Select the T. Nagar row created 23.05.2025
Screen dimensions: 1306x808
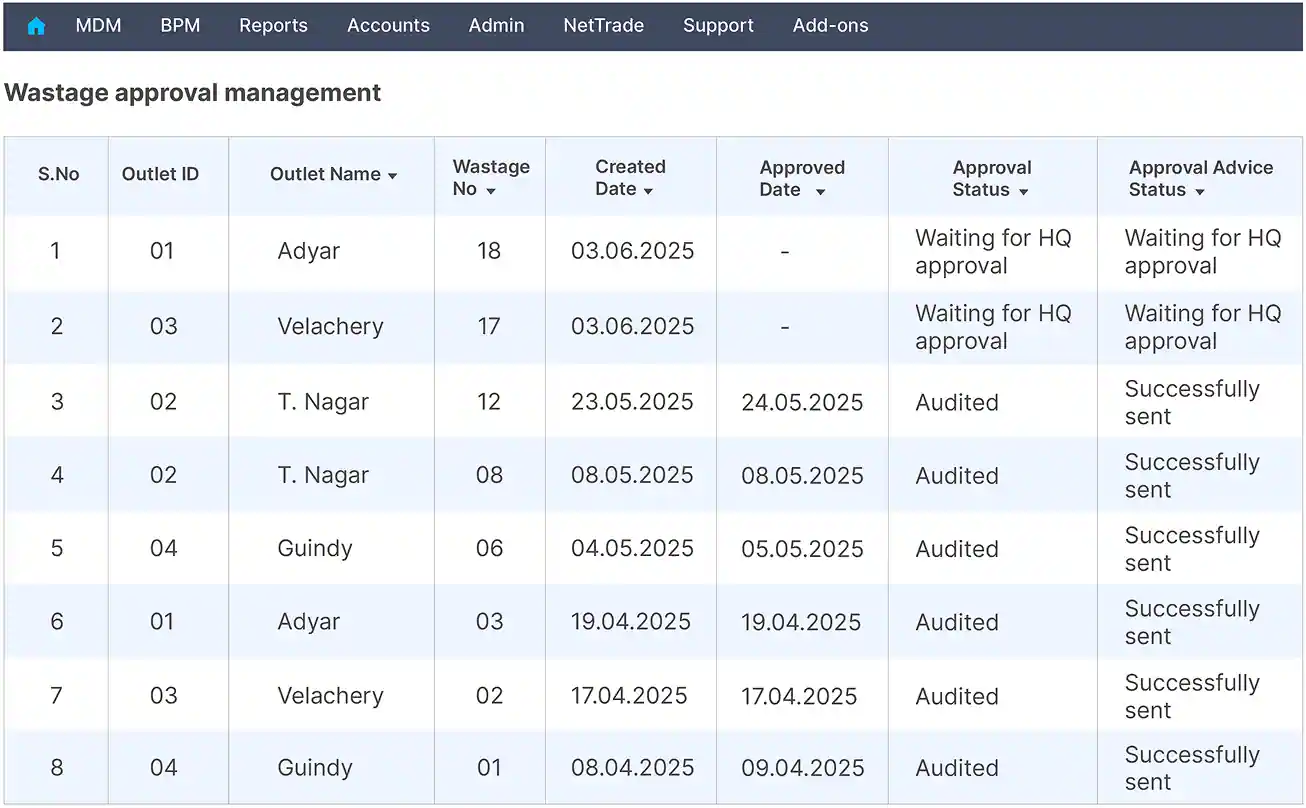point(323,402)
